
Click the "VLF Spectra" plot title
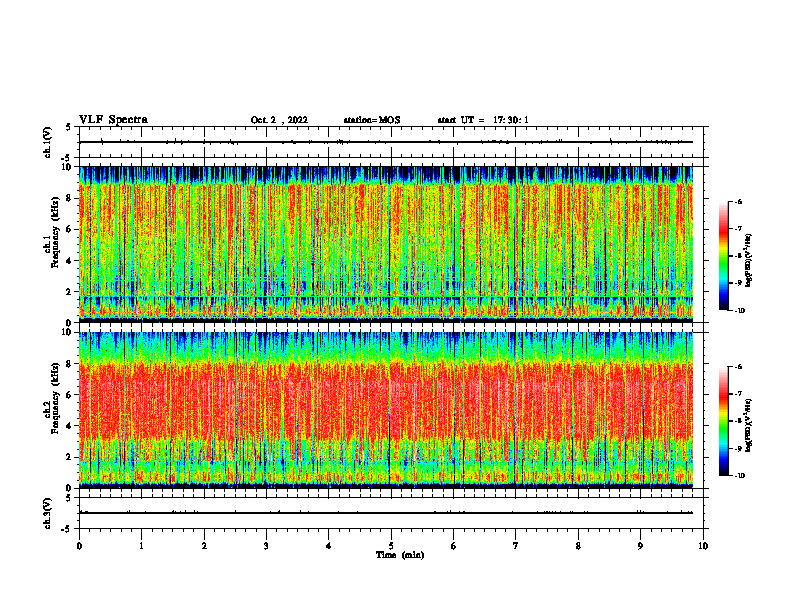pos(113,120)
